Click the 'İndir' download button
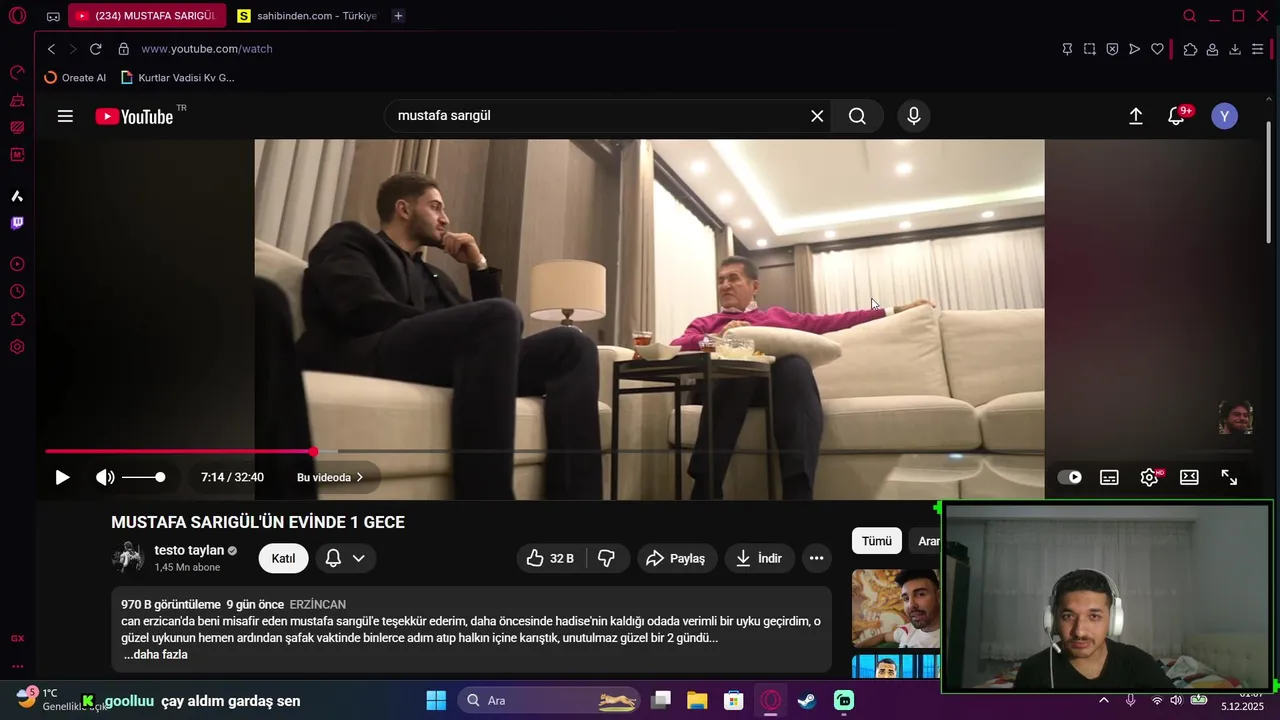 click(x=759, y=558)
